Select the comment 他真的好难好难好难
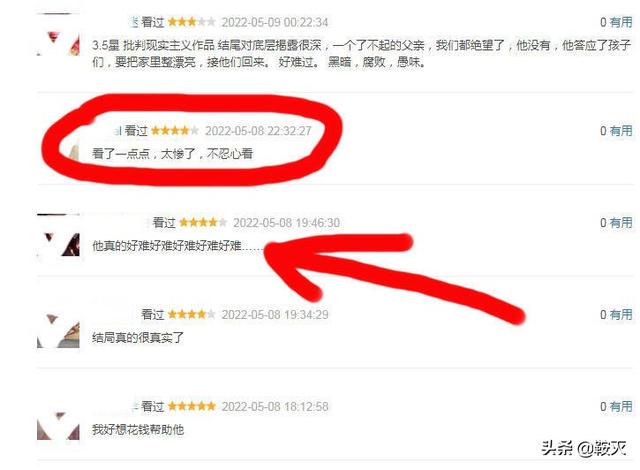The width and height of the screenshot is (640, 470). (x=178, y=246)
